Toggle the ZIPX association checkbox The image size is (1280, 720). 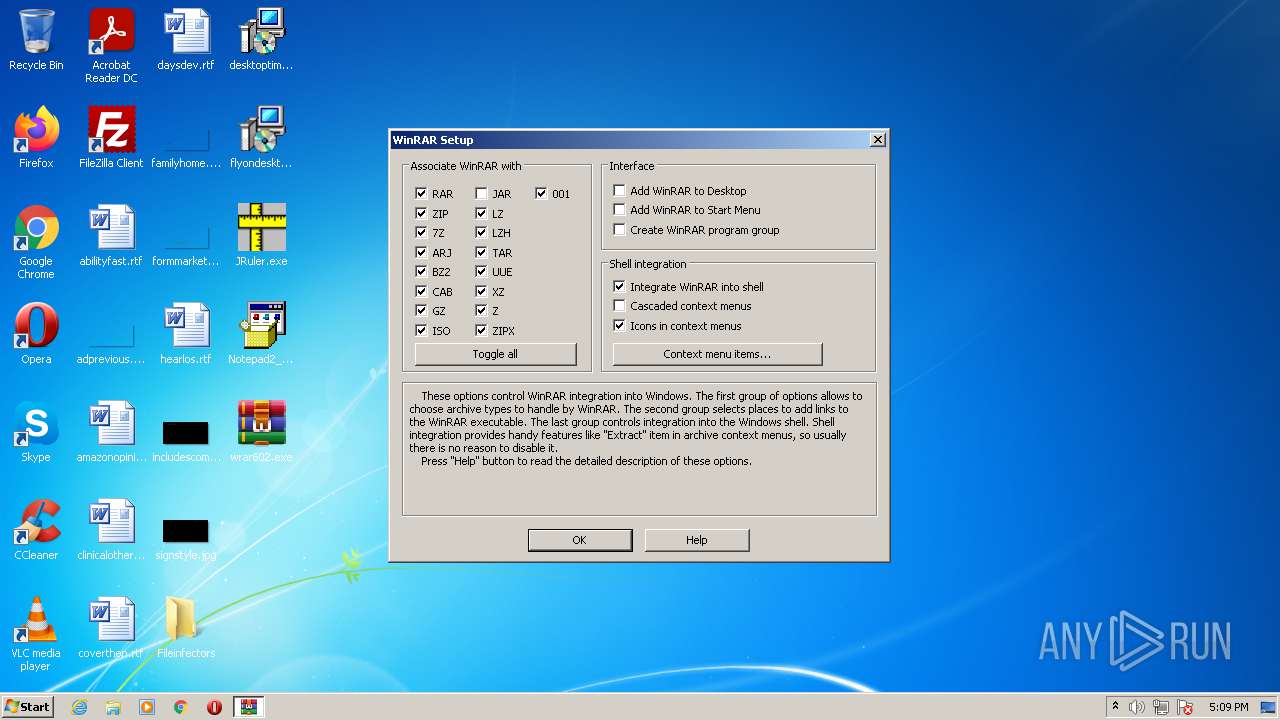(x=481, y=330)
